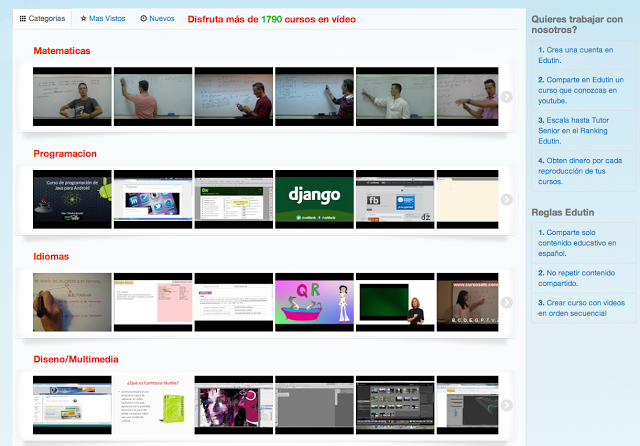Open math video with man in pink shirt writing
This screenshot has height=446, width=640.
tap(153, 97)
